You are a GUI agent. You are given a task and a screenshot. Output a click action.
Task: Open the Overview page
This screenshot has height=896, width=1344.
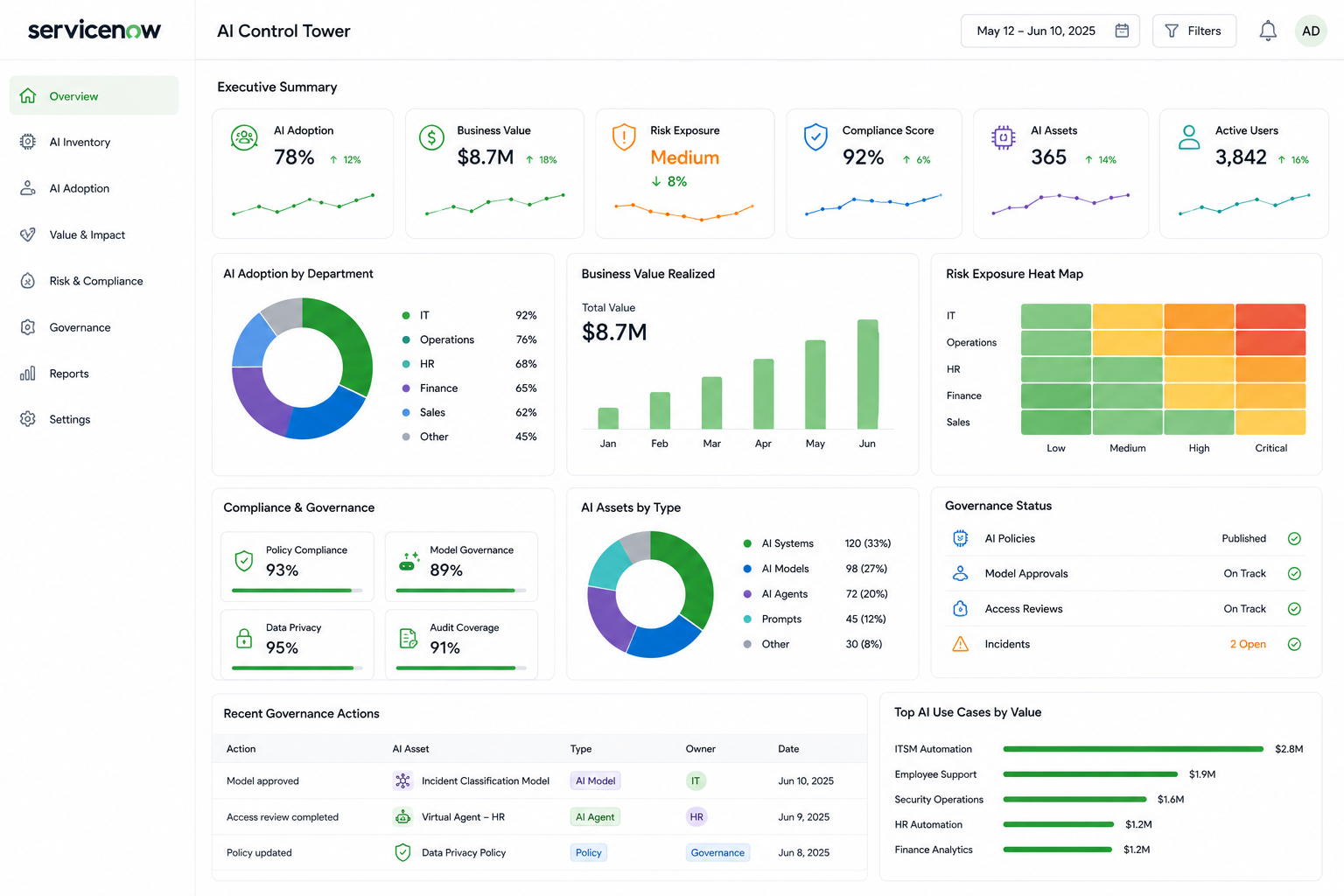click(x=94, y=95)
